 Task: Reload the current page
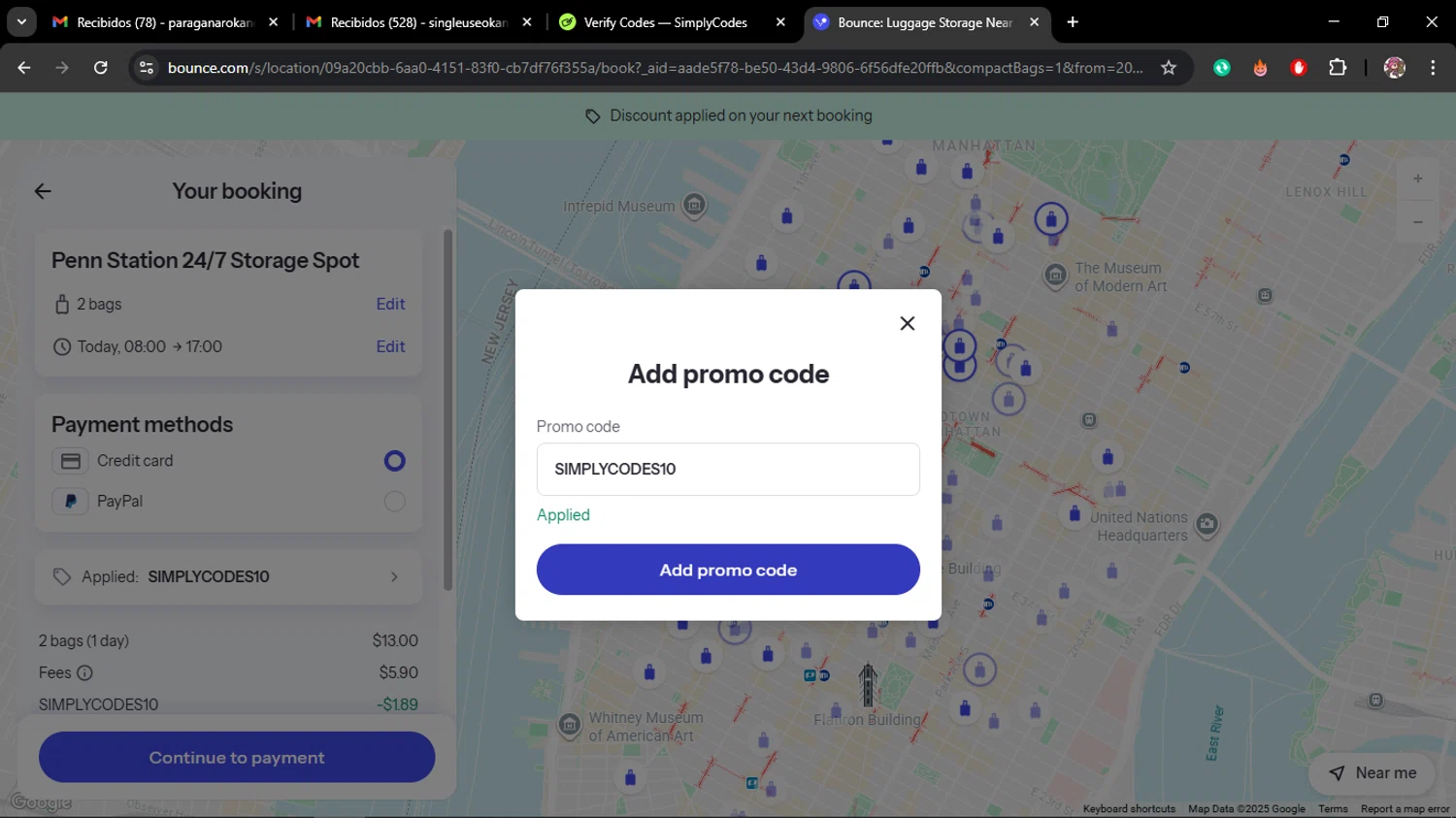[x=101, y=68]
